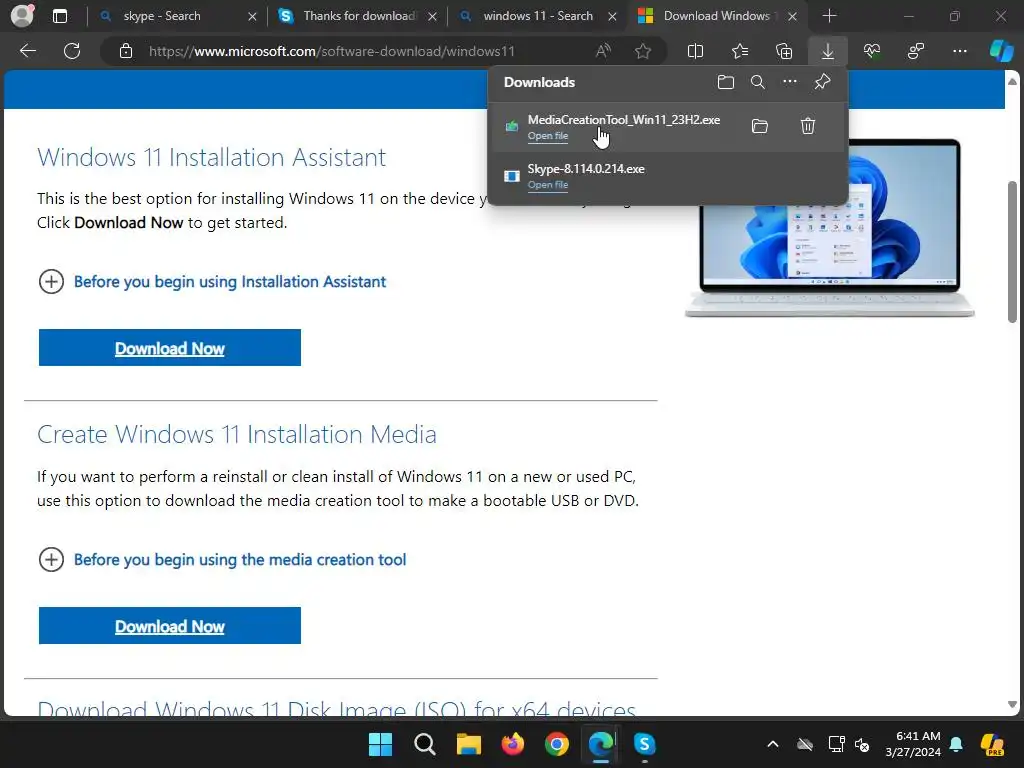Open the Windows Start menu
1024x768 pixels.
381,744
